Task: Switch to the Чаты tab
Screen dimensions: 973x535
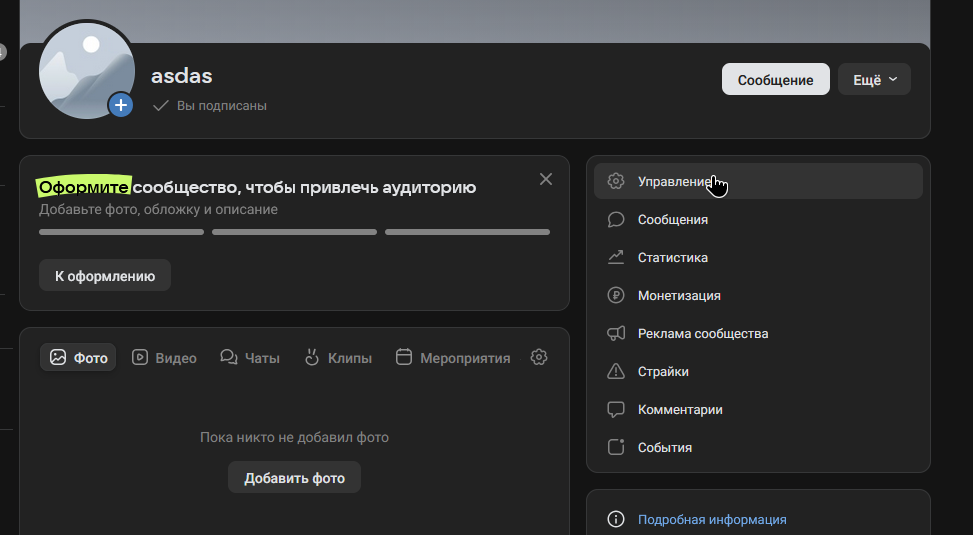Action: point(250,357)
